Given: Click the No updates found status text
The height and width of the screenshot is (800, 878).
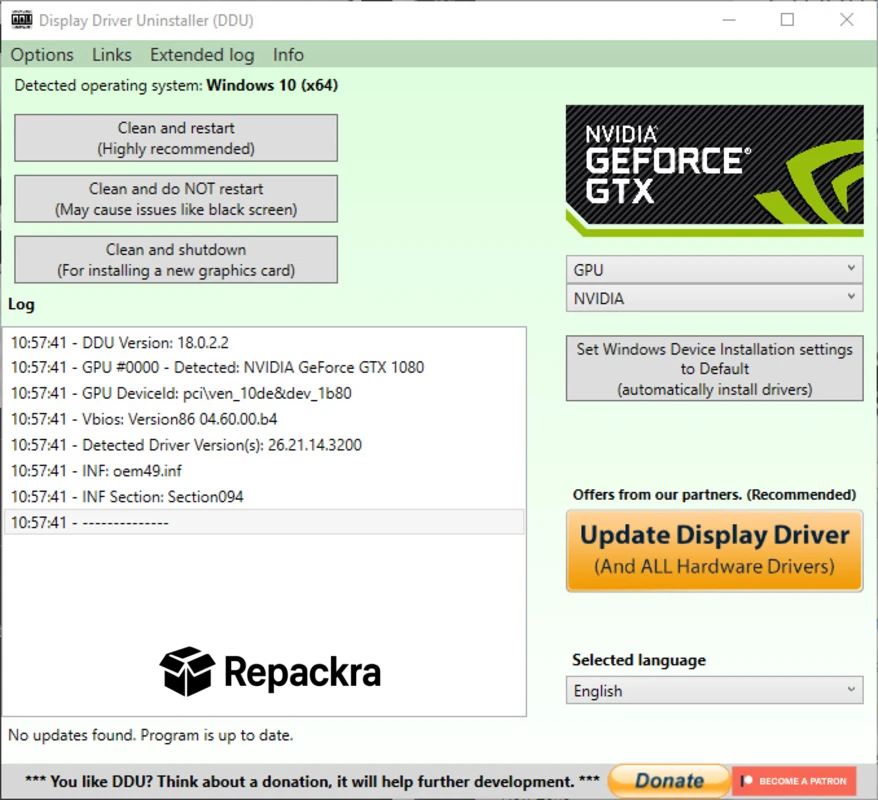Looking at the screenshot, I should coord(151,735).
